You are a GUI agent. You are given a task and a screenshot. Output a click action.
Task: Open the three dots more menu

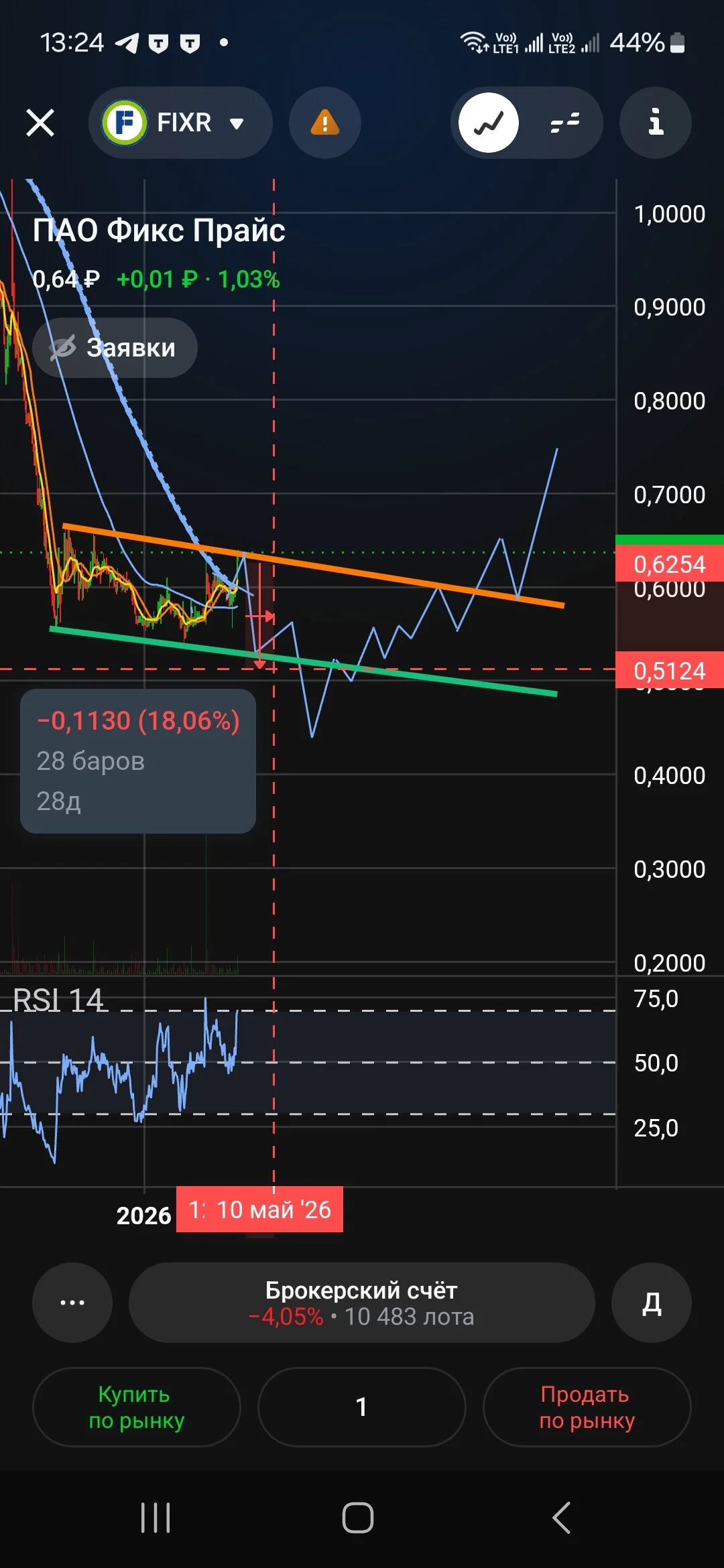(72, 1303)
